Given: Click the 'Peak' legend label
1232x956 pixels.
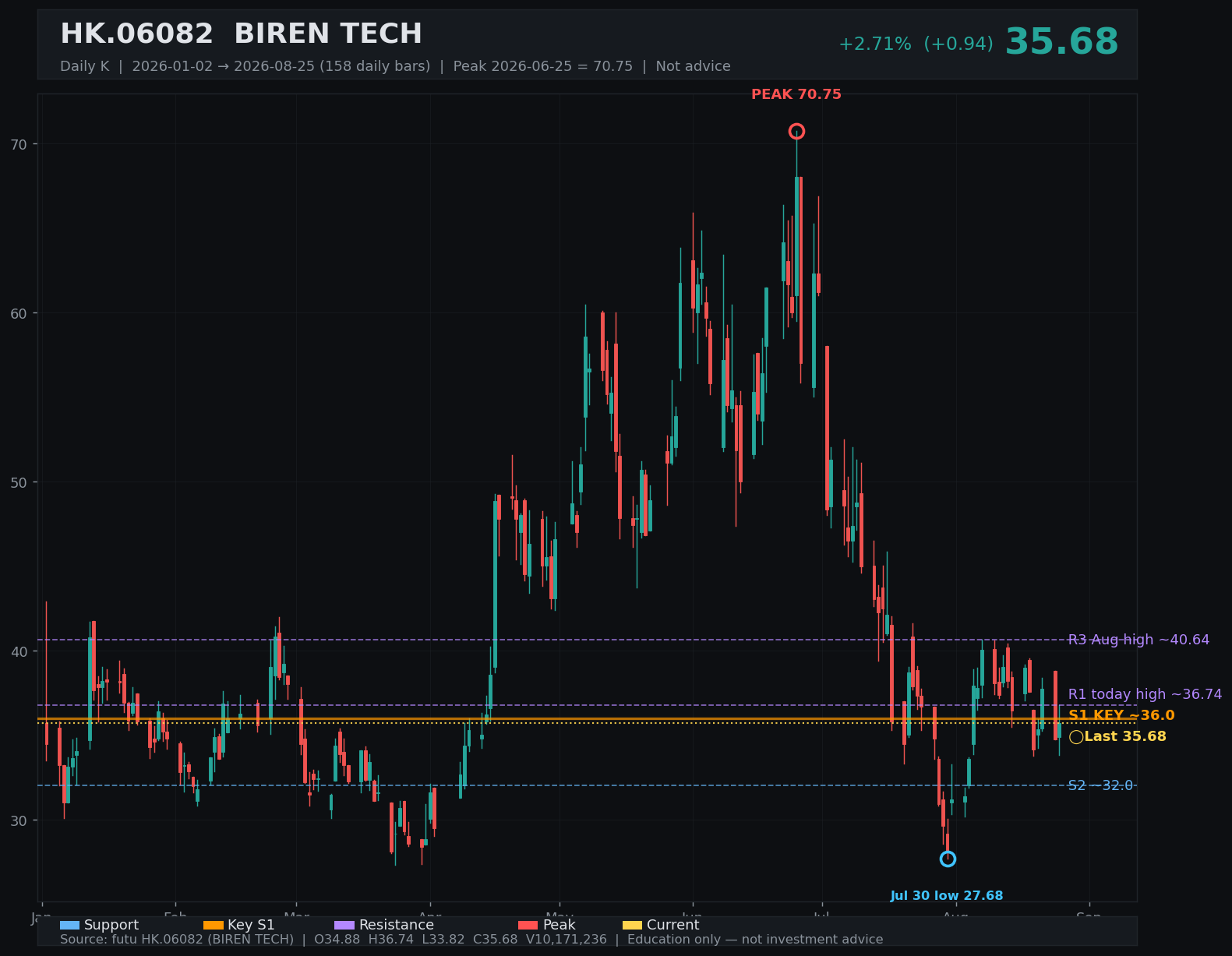Looking at the screenshot, I should [x=560, y=925].
